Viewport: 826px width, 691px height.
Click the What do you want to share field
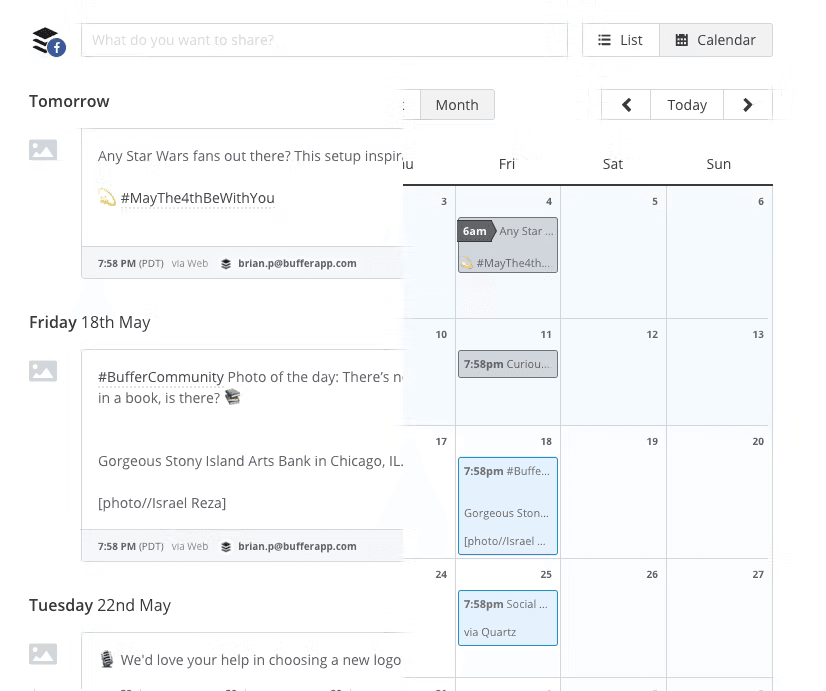pyautogui.click(x=324, y=40)
